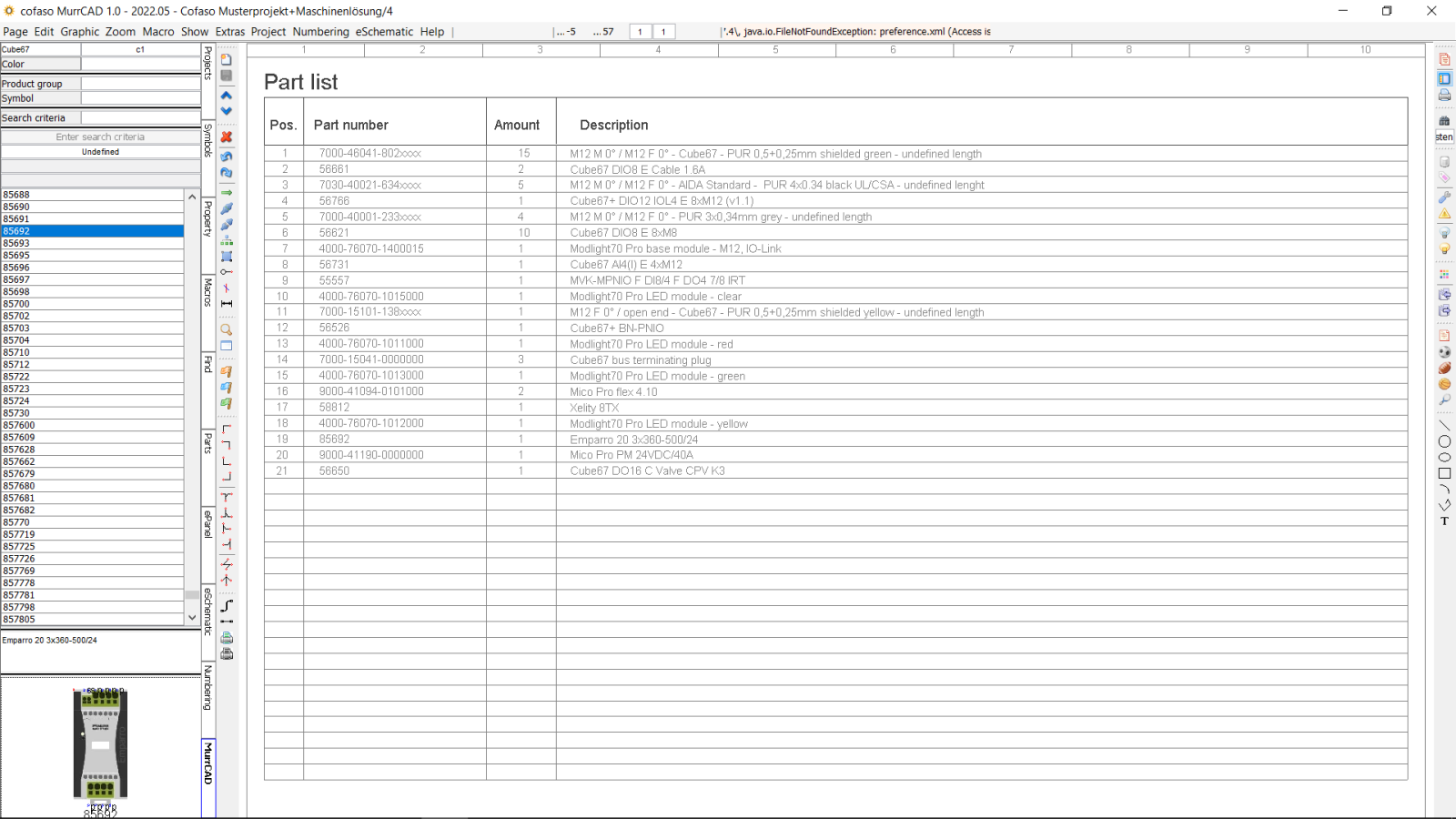Open the Extras menu
Viewport: 1456px width, 819px height.
(230, 32)
